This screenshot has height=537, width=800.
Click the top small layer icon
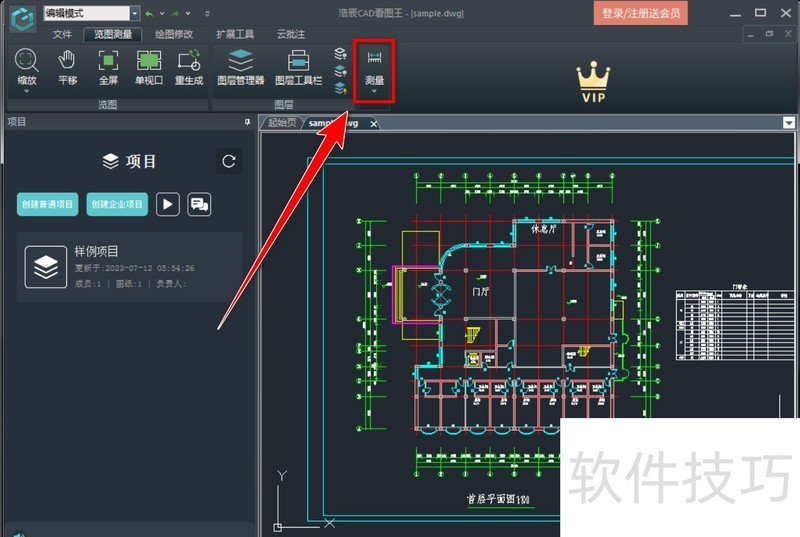340,54
